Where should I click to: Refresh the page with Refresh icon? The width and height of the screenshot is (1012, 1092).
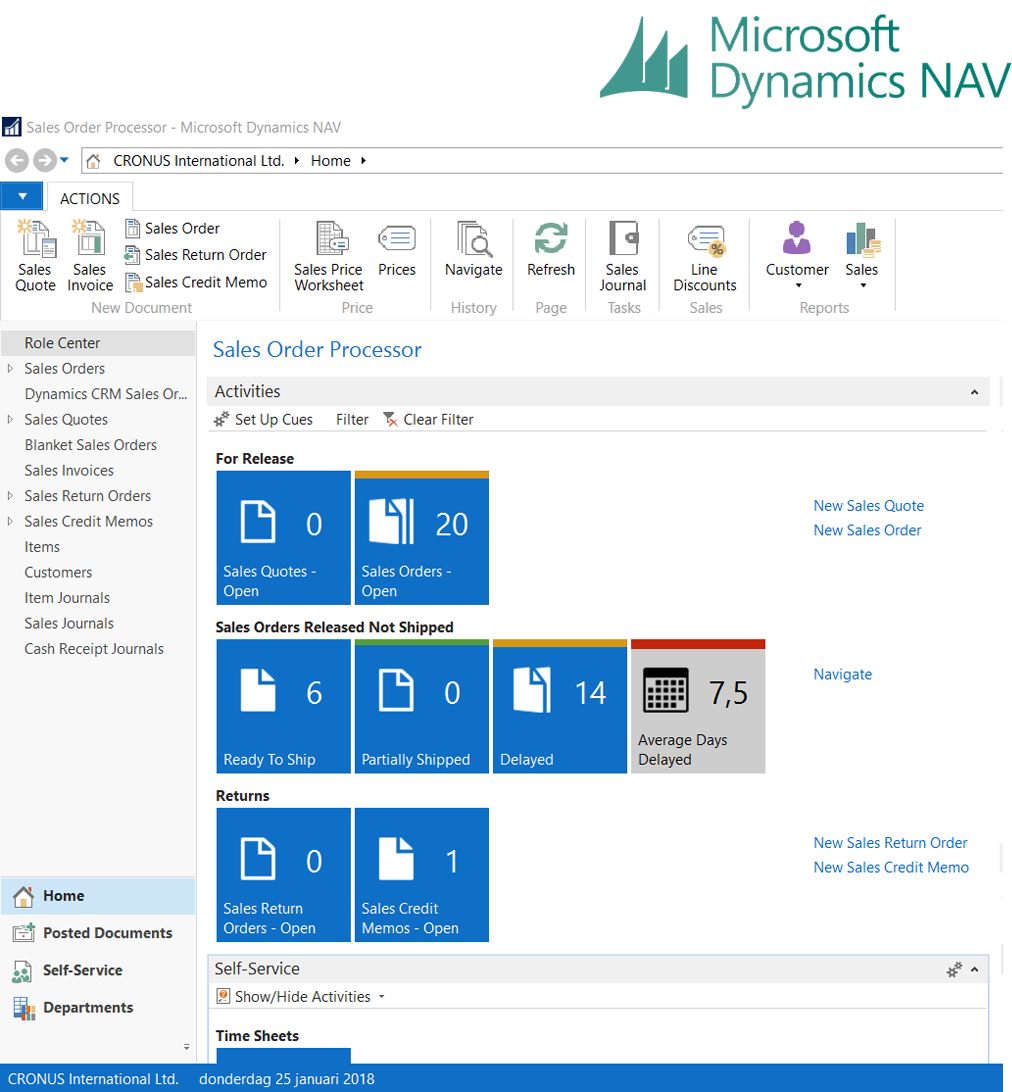point(551,250)
